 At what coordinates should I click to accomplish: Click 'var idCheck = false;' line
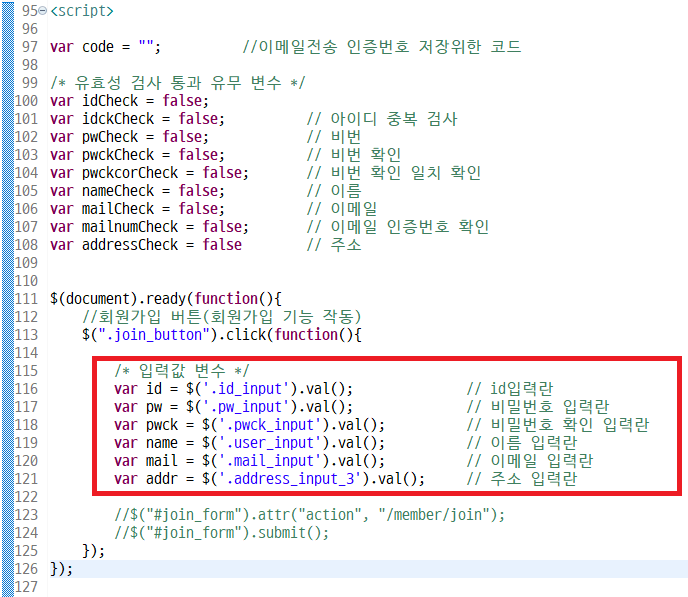coord(129,100)
